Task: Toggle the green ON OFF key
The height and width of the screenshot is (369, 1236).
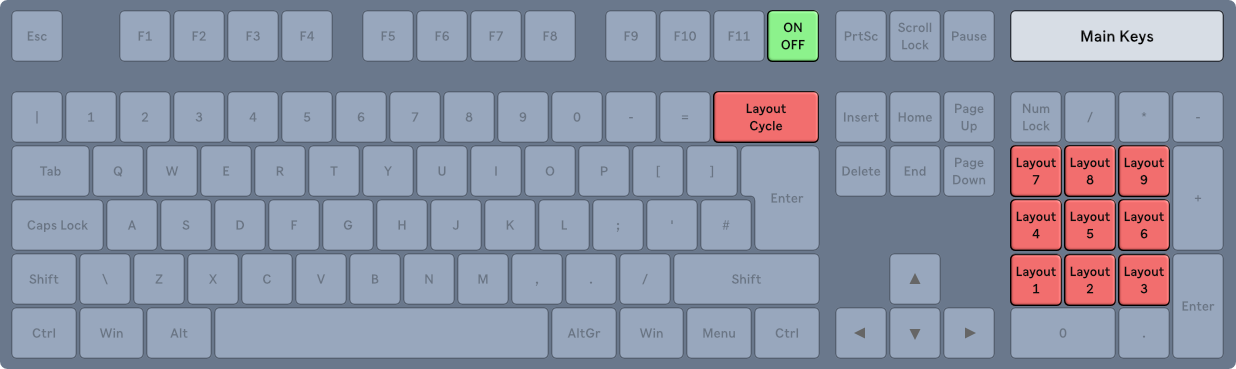Action: point(793,36)
